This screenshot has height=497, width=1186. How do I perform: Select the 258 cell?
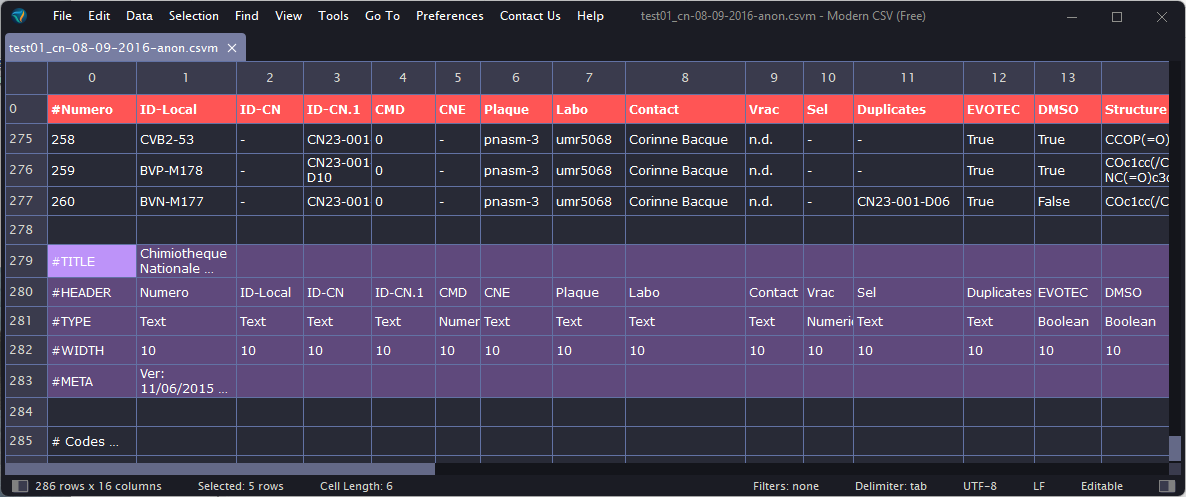click(x=92, y=139)
